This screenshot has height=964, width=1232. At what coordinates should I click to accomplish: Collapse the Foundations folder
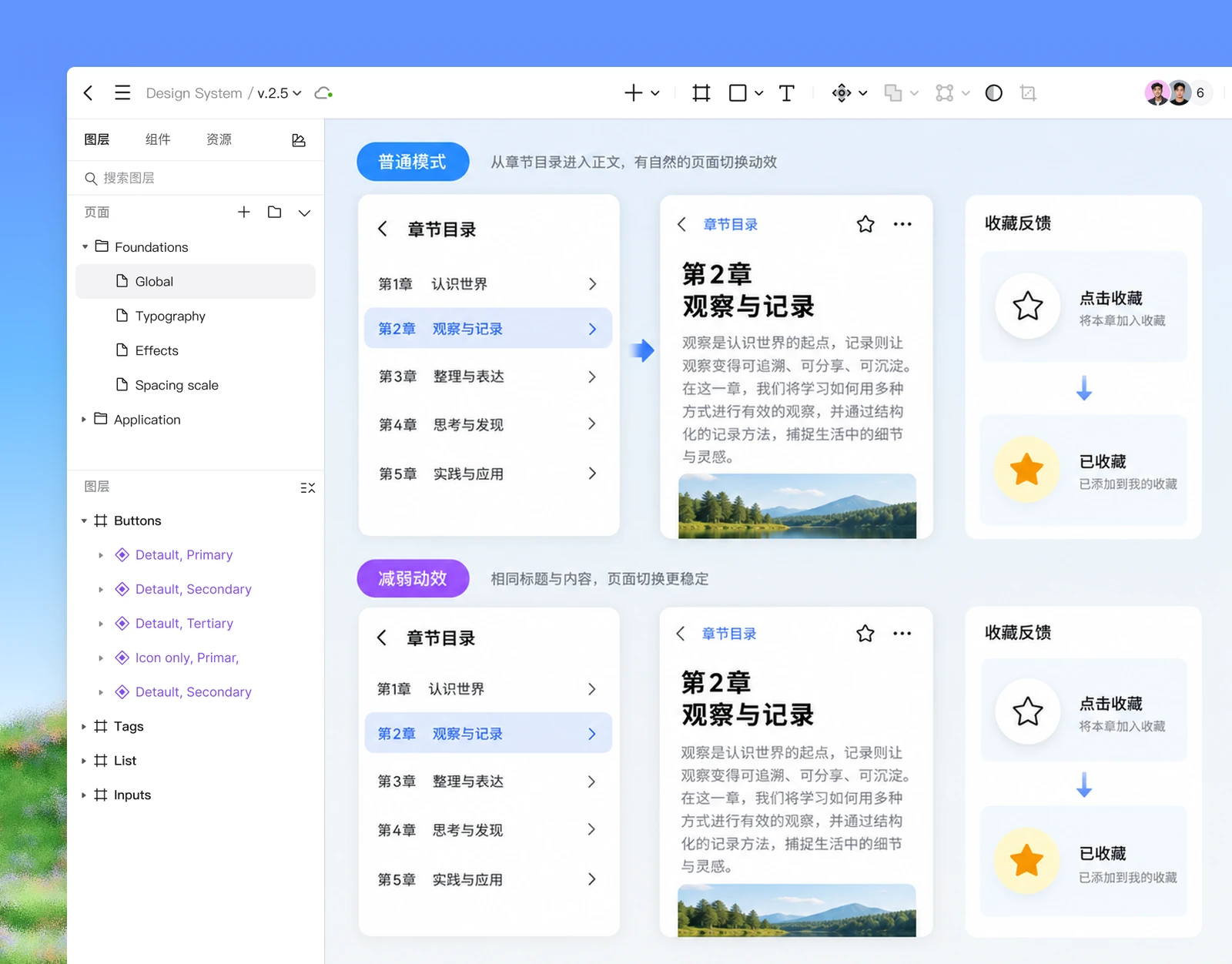pos(85,247)
